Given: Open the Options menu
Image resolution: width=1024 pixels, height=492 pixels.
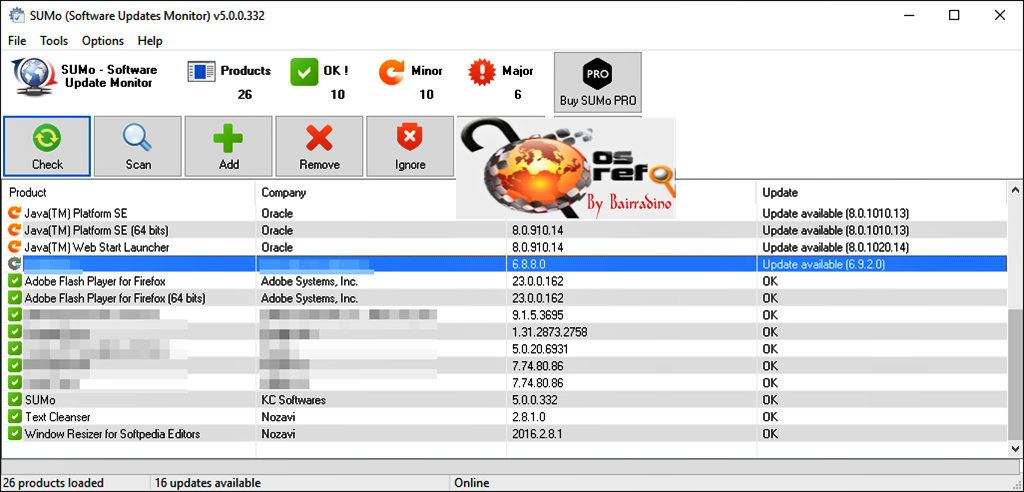Looking at the screenshot, I should [103, 41].
